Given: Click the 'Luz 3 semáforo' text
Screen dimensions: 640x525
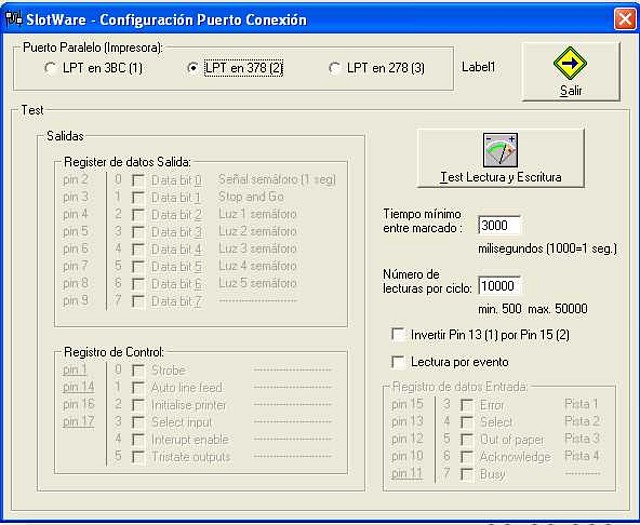Looking at the screenshot, I should tap(257, 248).
